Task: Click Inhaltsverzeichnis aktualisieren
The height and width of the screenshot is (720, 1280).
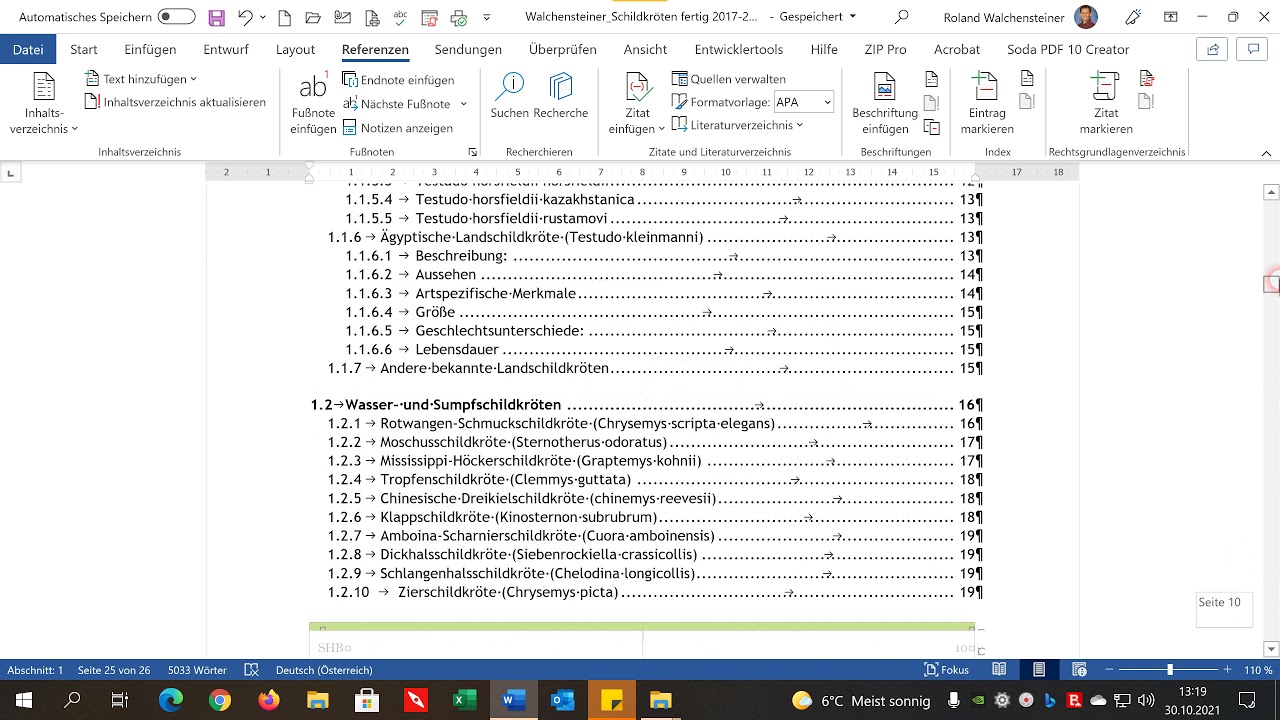Action: tap(175, 102)
